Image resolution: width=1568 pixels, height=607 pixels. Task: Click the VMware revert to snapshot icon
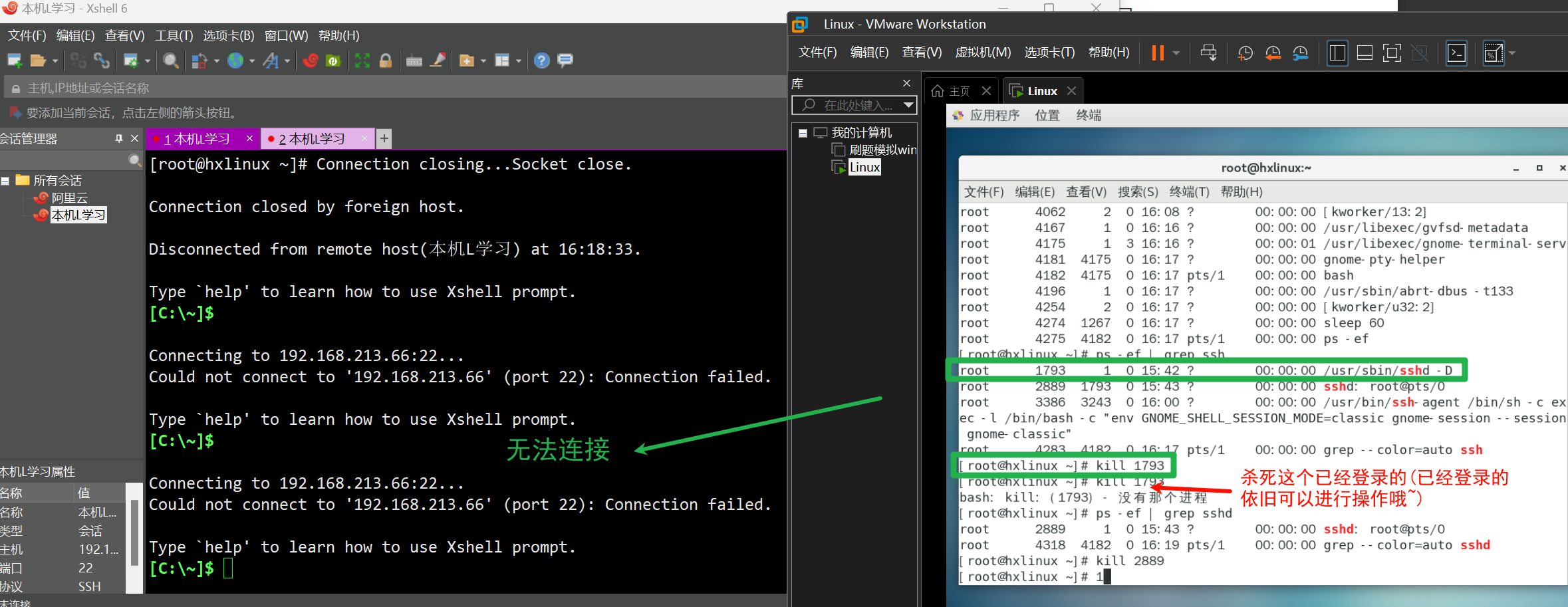click(x=1273, y=53)
